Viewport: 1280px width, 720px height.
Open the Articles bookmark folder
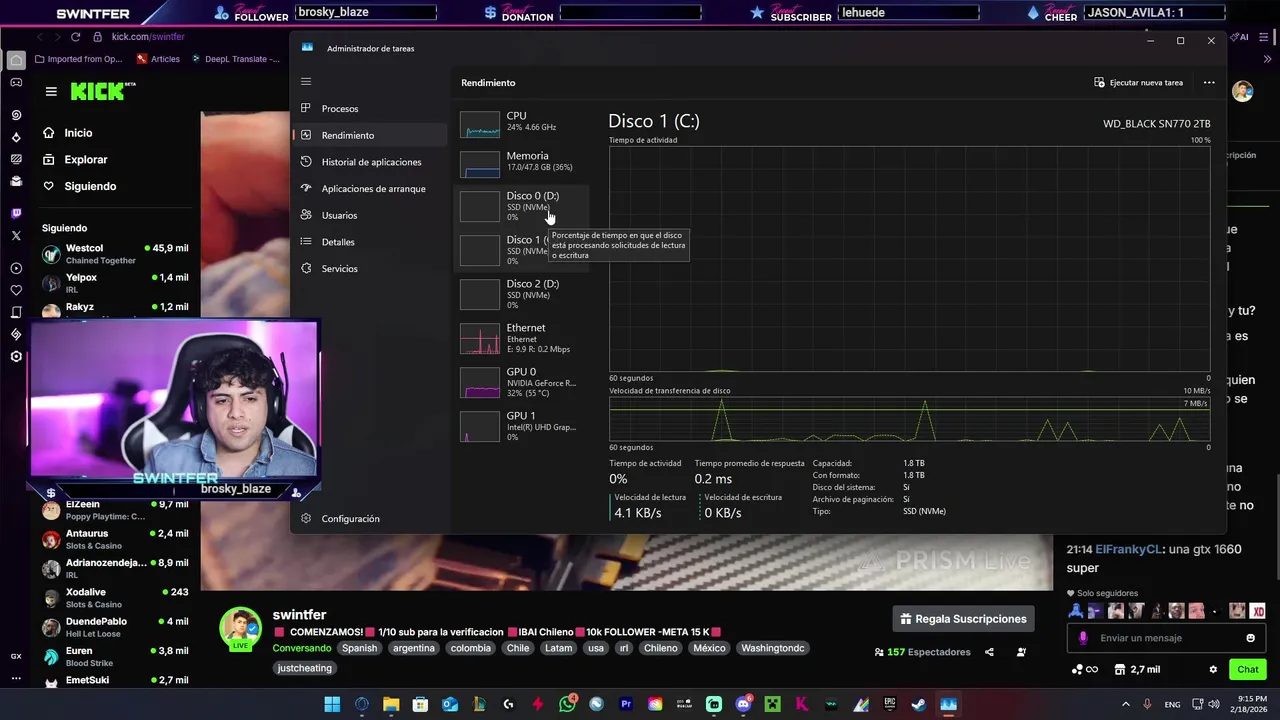pyautogui.click(x=157, y=59)
